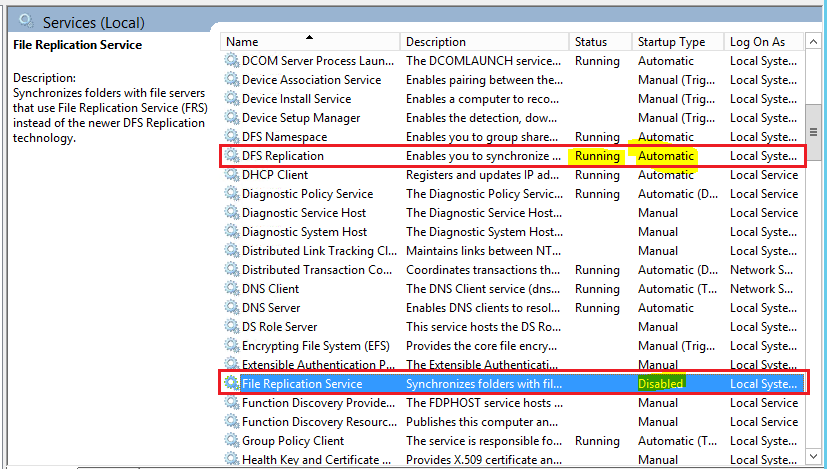Click the Services (Local) title text

click(x=93, y=23)
